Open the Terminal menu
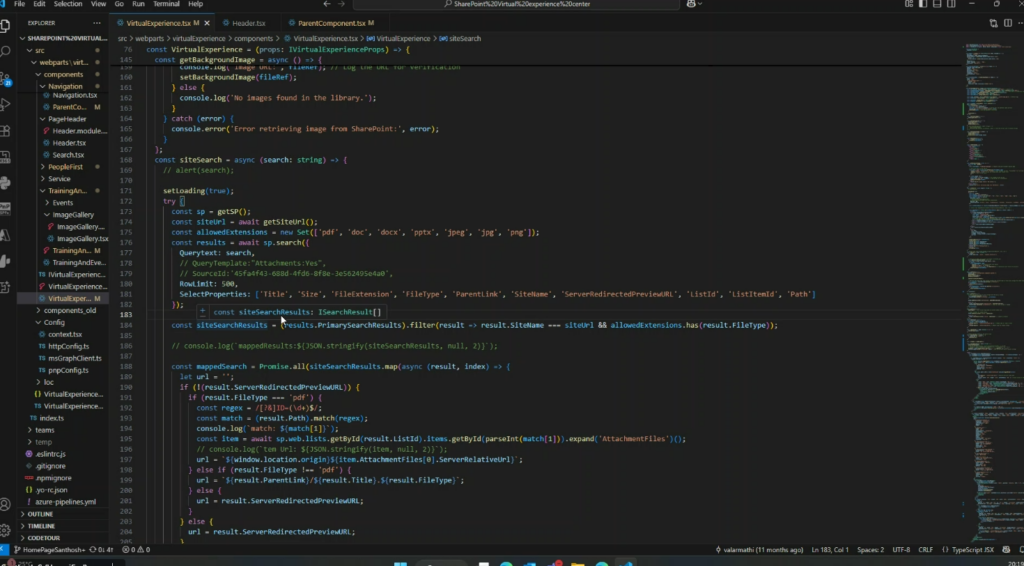 coord(166,4)
